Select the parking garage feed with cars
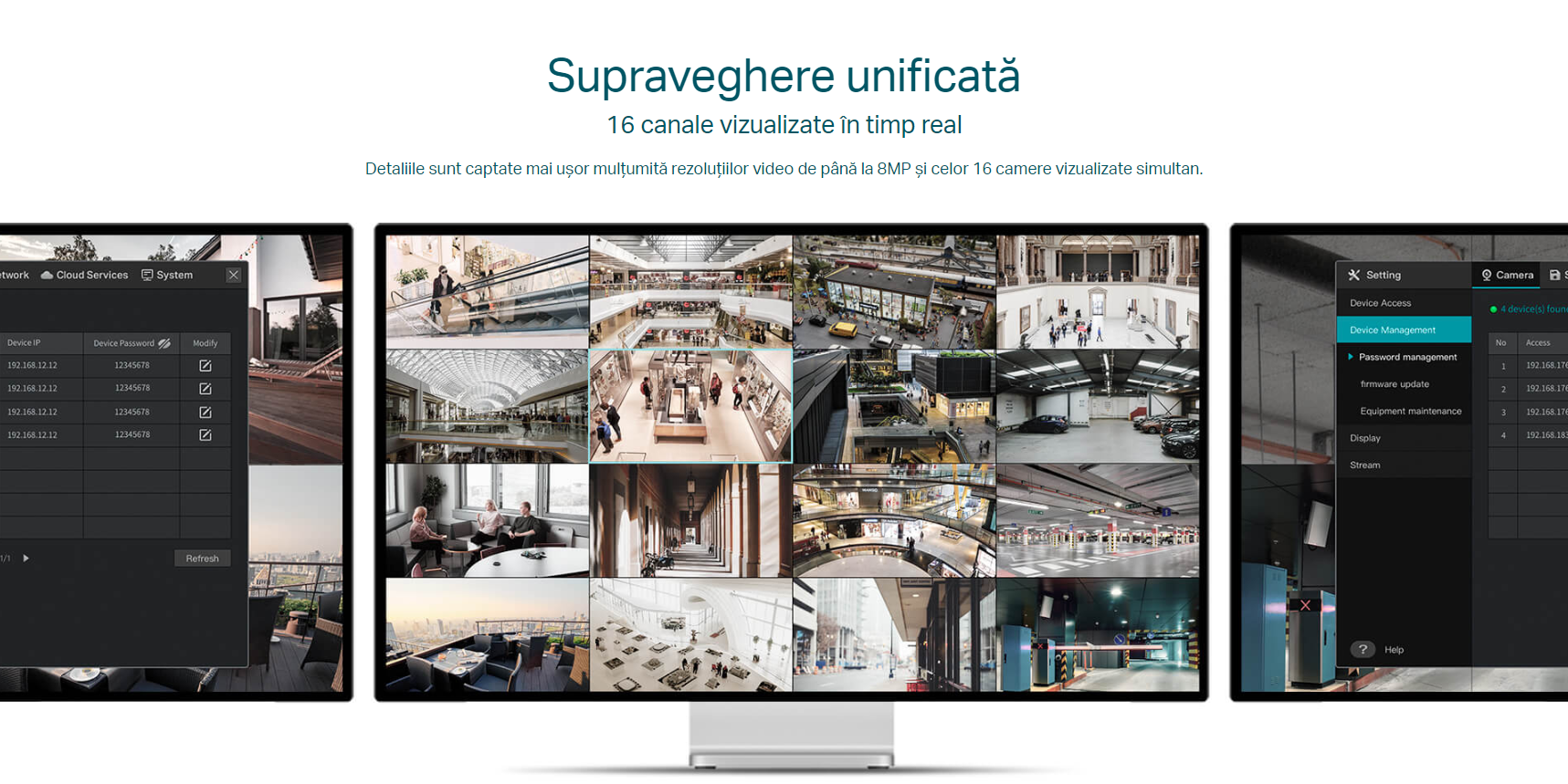1568x784 pixels. pyautogui.click(x=1098, y=406)
